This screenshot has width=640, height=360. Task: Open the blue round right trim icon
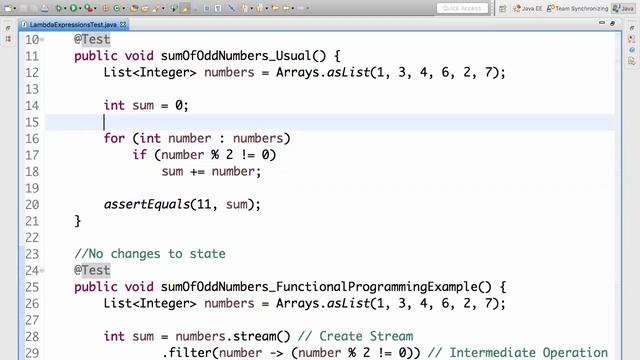(632, 50)
